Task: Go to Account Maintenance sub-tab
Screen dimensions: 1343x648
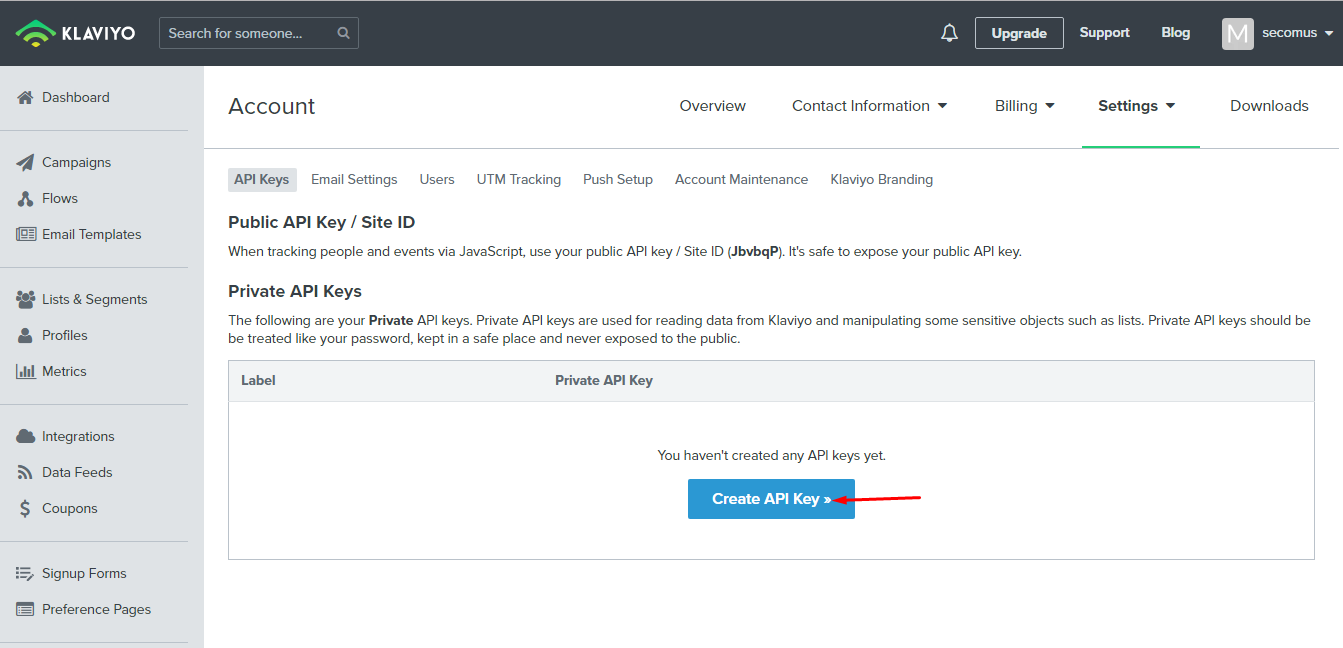Action: pyautogui.click(x=741, y=180)
